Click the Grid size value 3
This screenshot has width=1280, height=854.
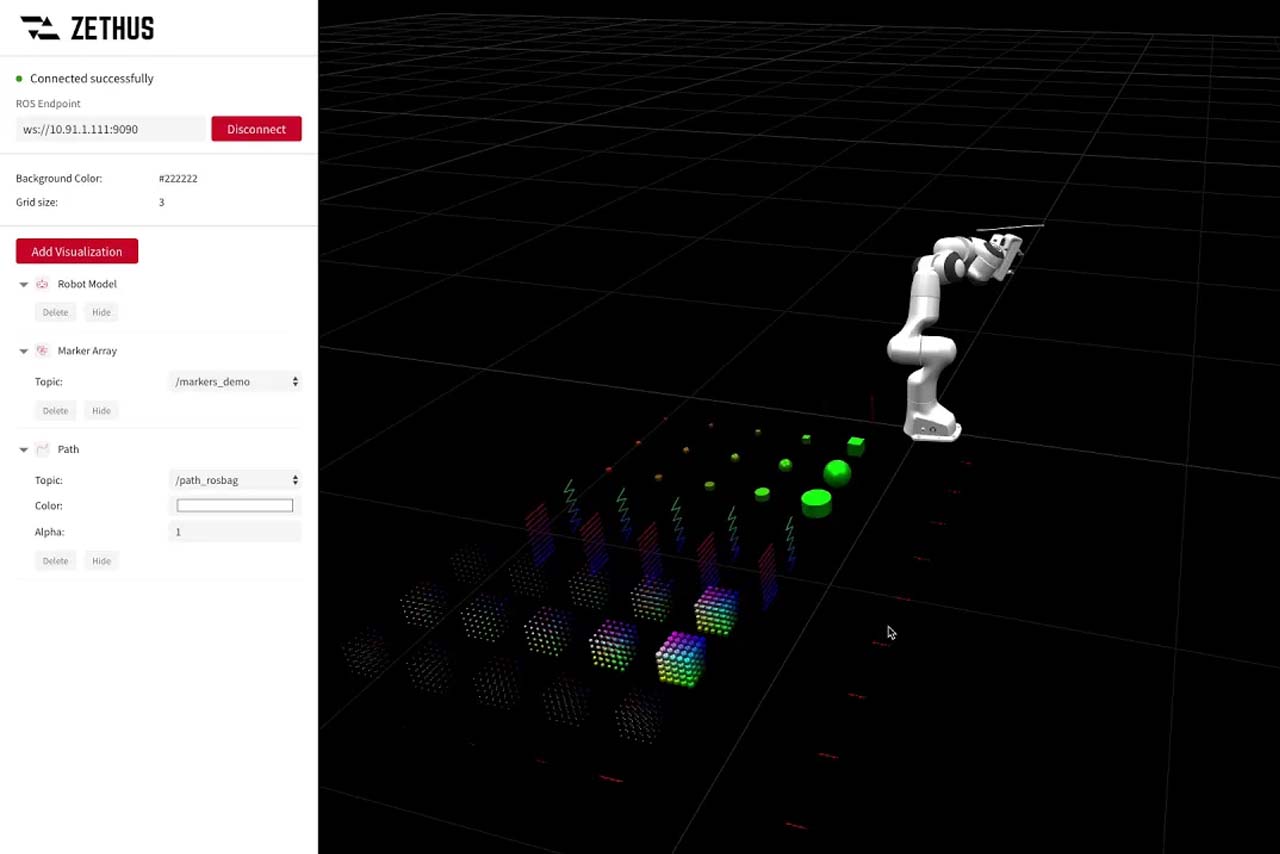coord(161,202)
